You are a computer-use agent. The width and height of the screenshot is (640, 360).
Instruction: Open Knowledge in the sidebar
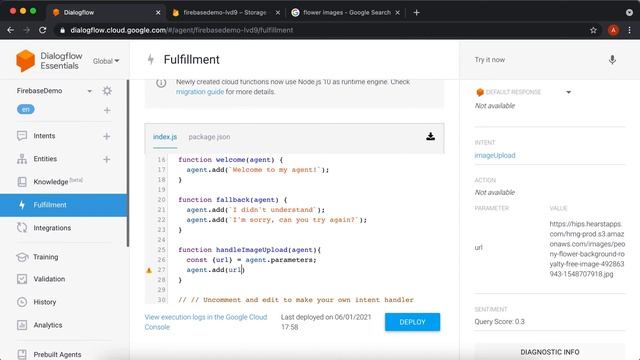51,182
